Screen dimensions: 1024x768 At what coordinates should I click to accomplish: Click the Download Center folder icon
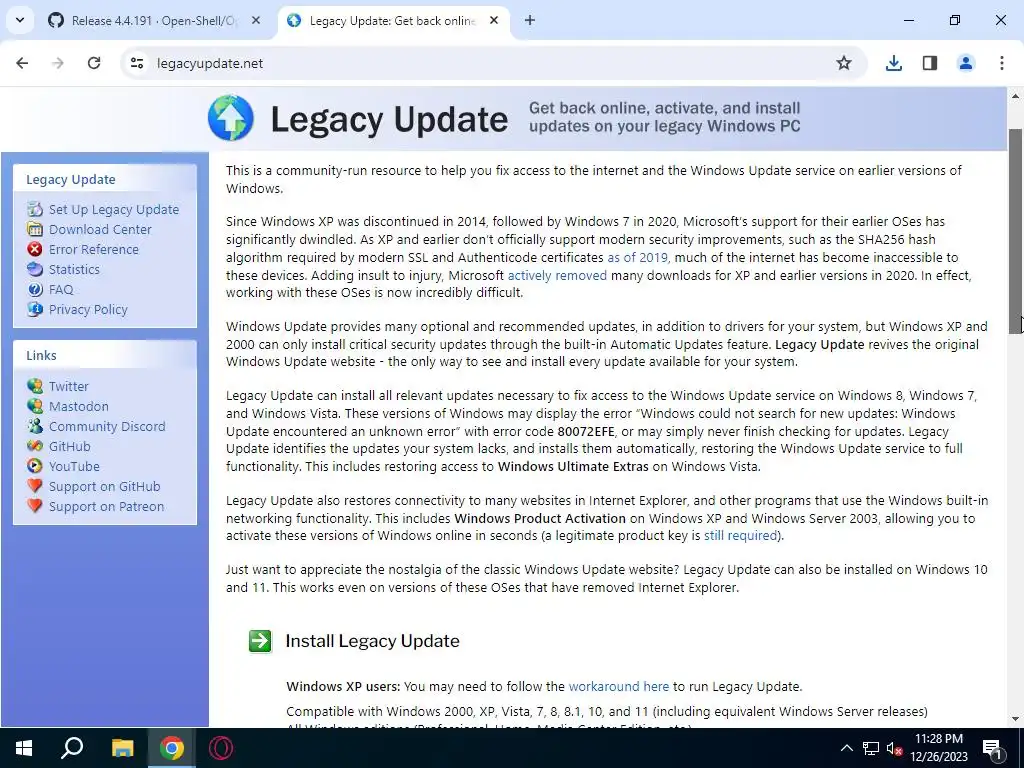35,229
